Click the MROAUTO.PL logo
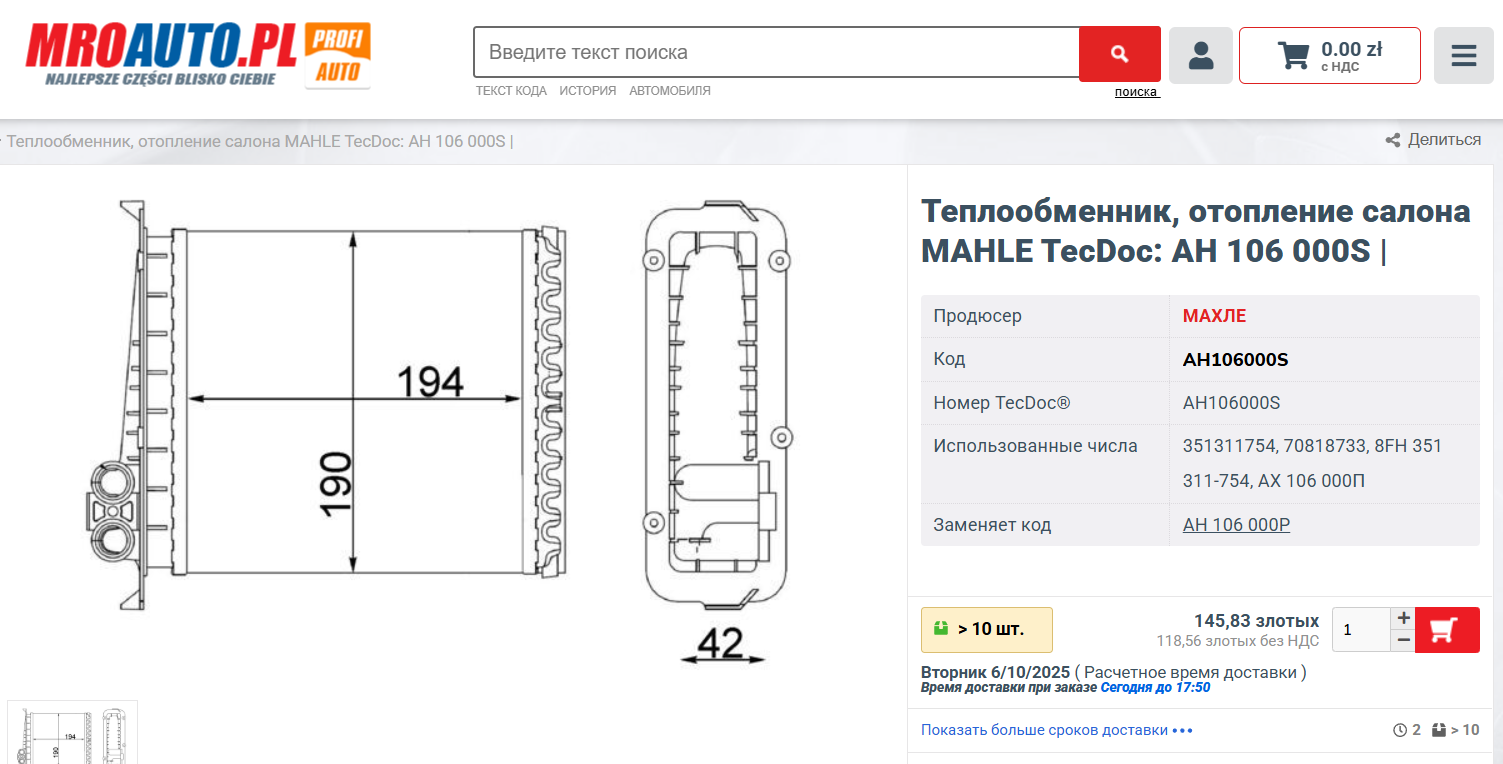The width and height of the screenshot is (1503, 764). [x=161, y=54]
